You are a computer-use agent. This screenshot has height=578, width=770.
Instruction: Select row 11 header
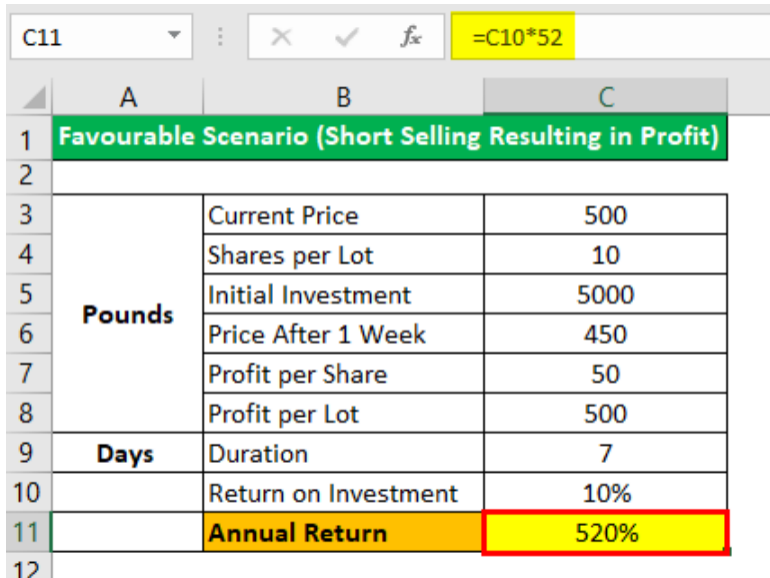point(25,532)
